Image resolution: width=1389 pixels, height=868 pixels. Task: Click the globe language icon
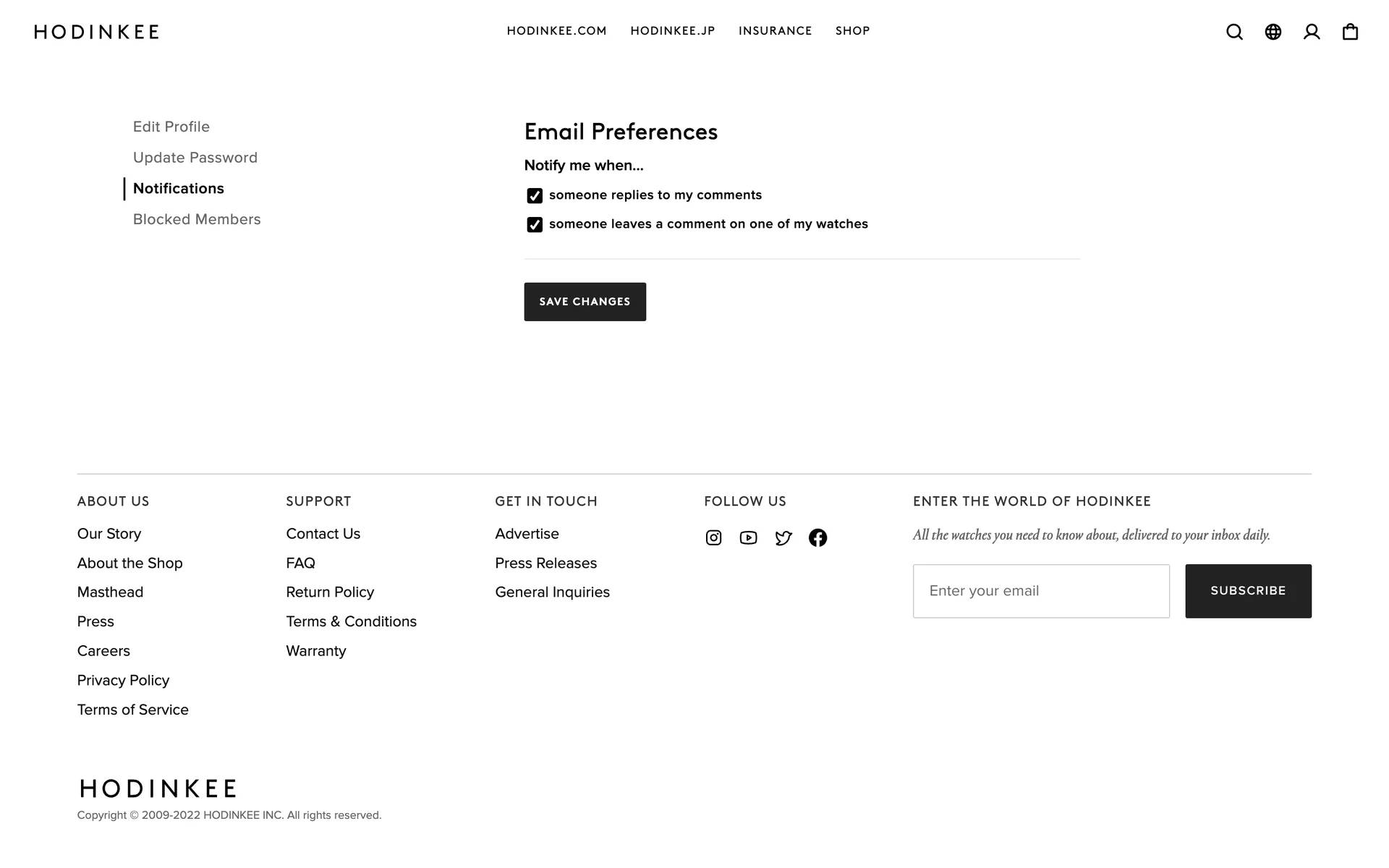[x=1273, y=32]
